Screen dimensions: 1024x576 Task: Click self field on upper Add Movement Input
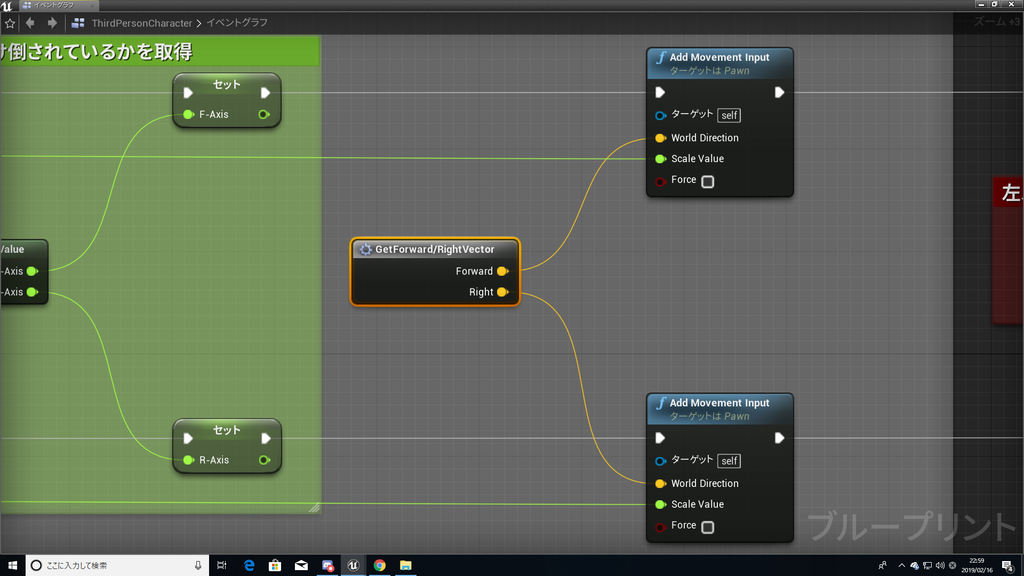(729, 116)
